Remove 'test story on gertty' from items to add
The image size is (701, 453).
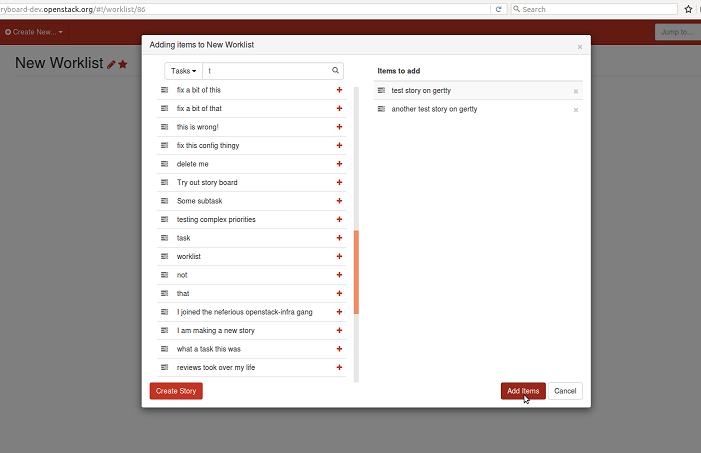[x=576, y=91]
